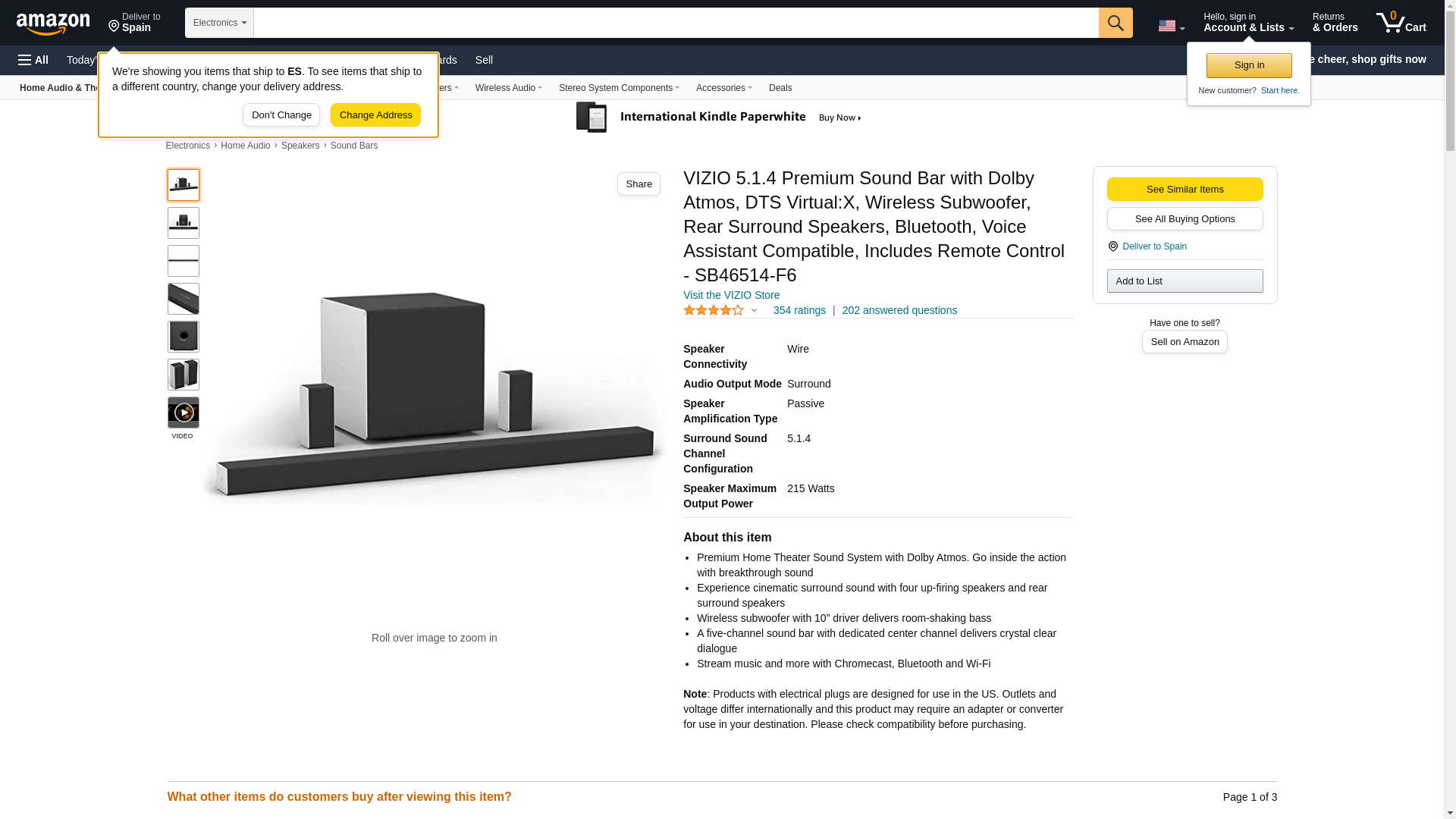
Task: Open the shopping cart
Action: coord(1401,23)
